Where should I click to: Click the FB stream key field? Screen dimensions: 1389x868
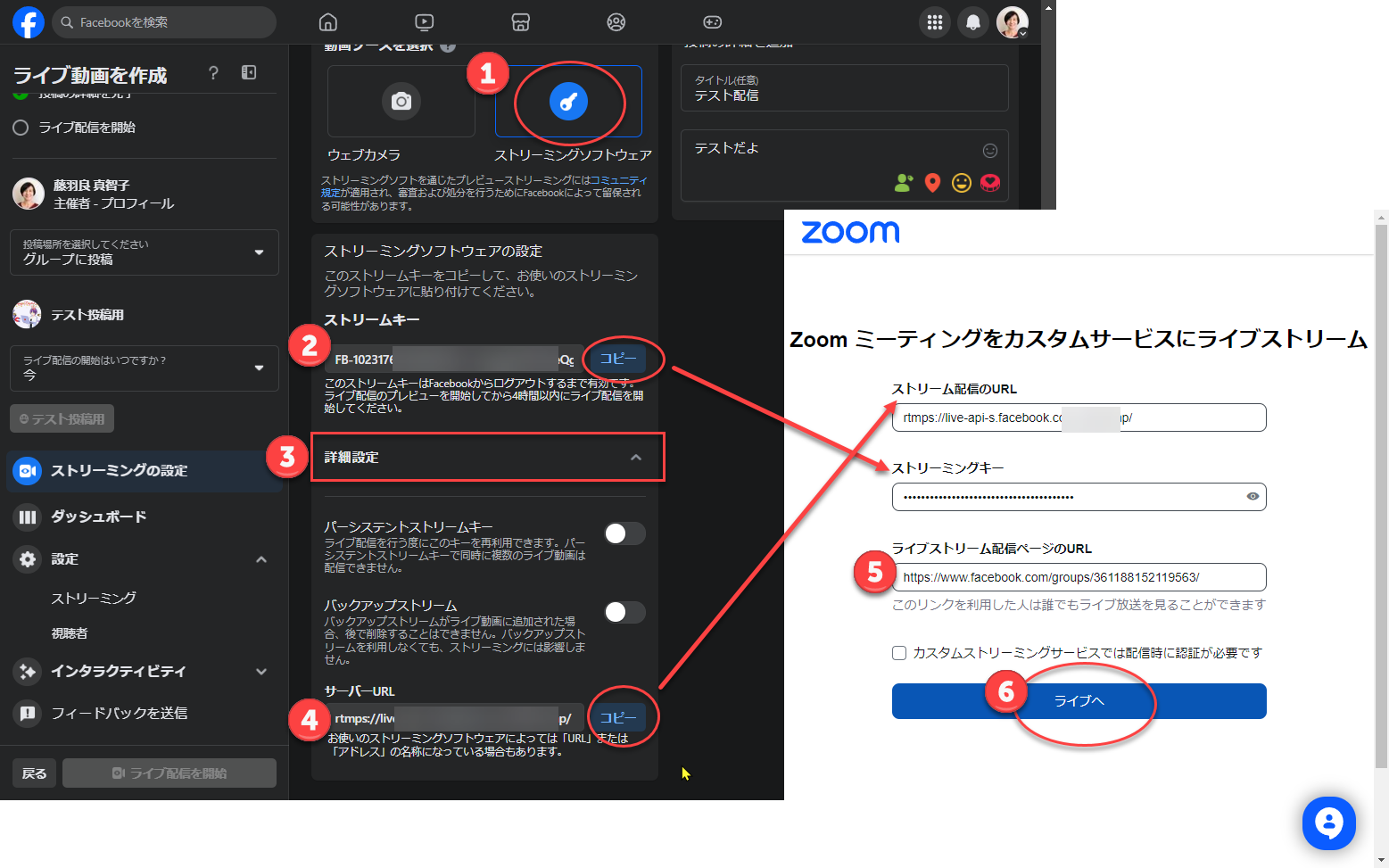455,360
